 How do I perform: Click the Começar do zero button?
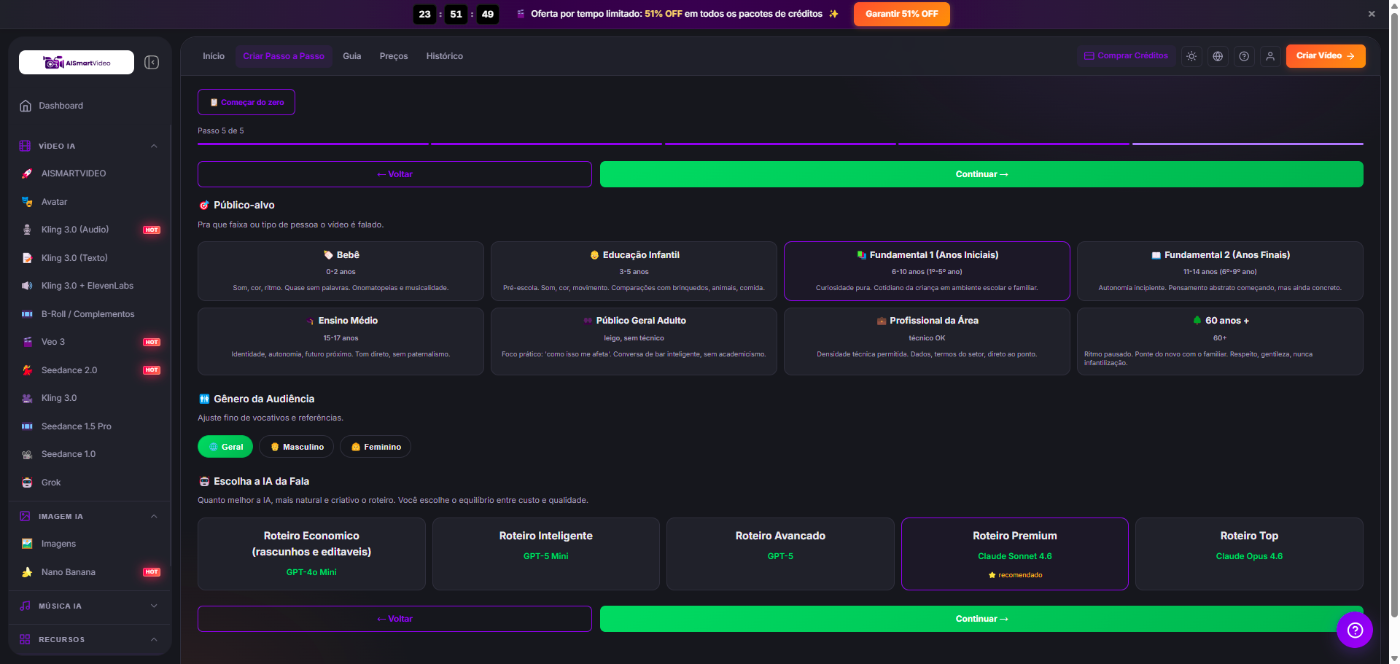[246, 102]
